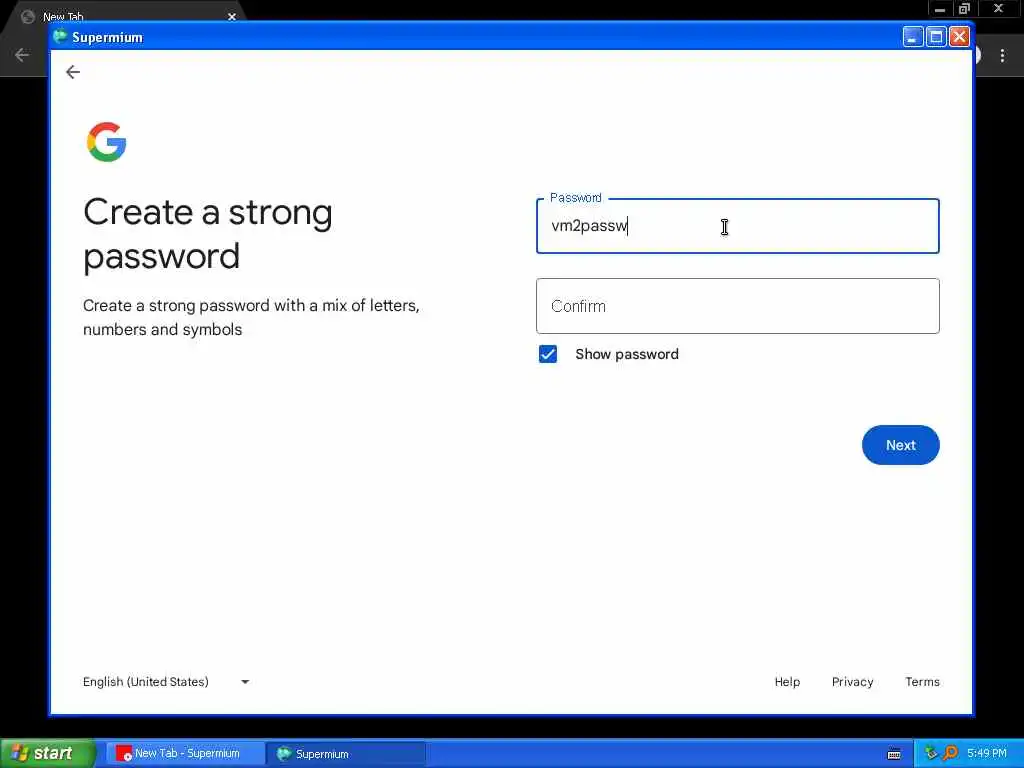
Task: Open the Terms link
Action: [922, 682]
